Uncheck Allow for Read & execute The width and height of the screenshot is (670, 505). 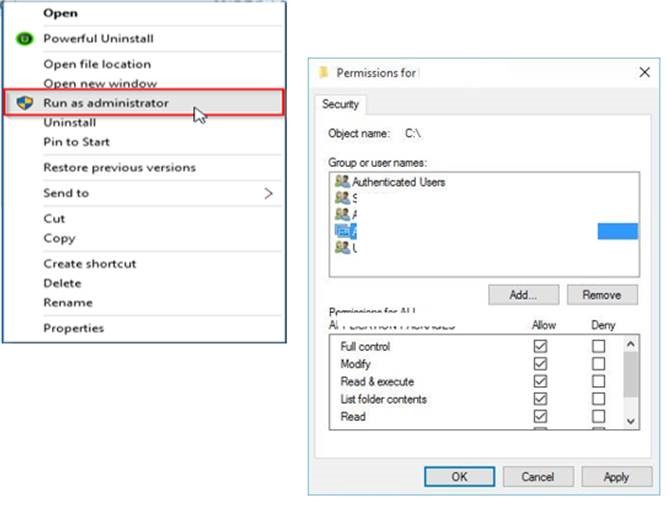pos(540,381)
